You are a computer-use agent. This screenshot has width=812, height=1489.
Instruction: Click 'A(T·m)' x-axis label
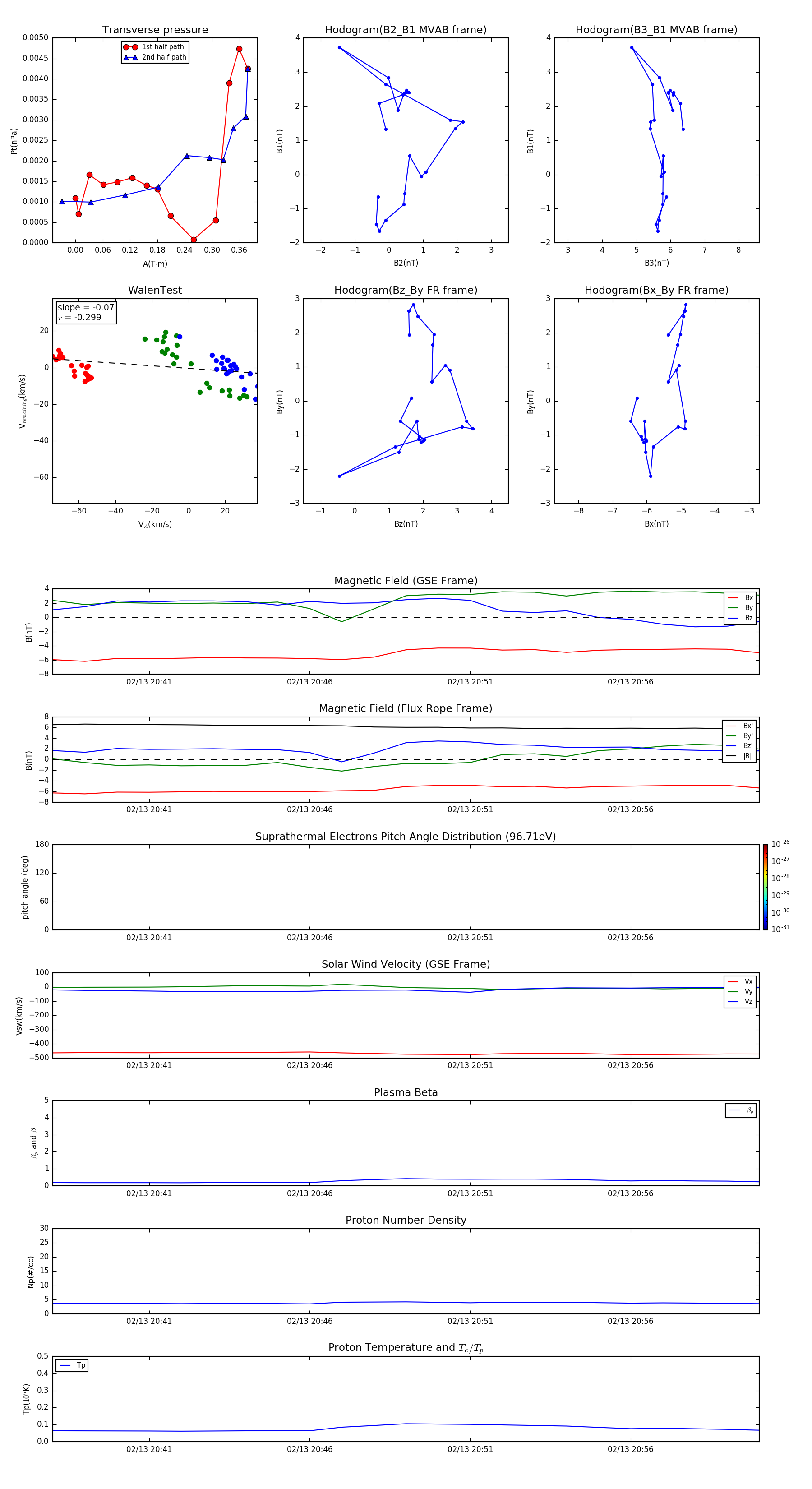coord(155,264)
